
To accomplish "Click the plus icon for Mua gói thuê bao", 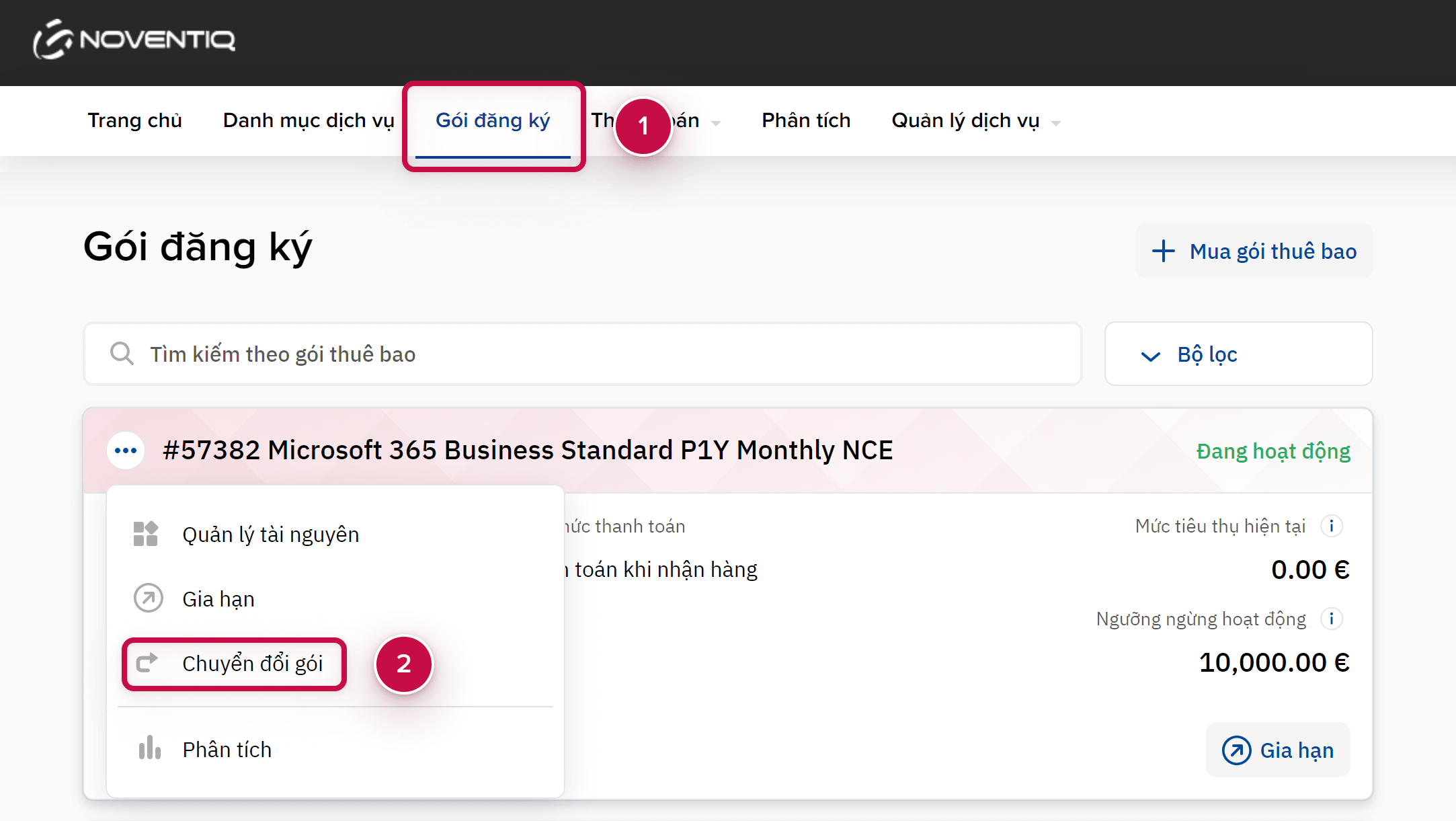I will click(x=1164, y=251).
